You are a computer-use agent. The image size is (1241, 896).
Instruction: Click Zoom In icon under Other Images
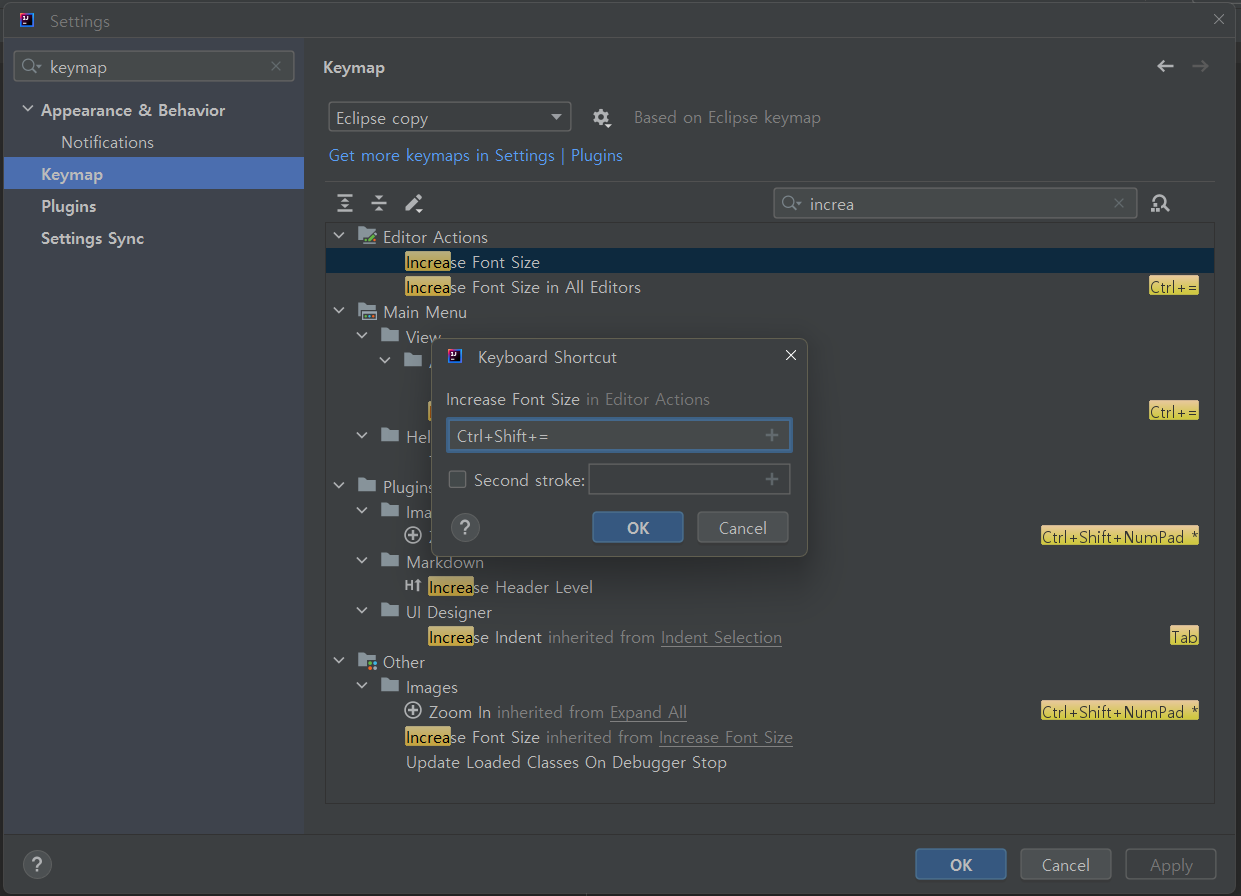pos(413,711)
